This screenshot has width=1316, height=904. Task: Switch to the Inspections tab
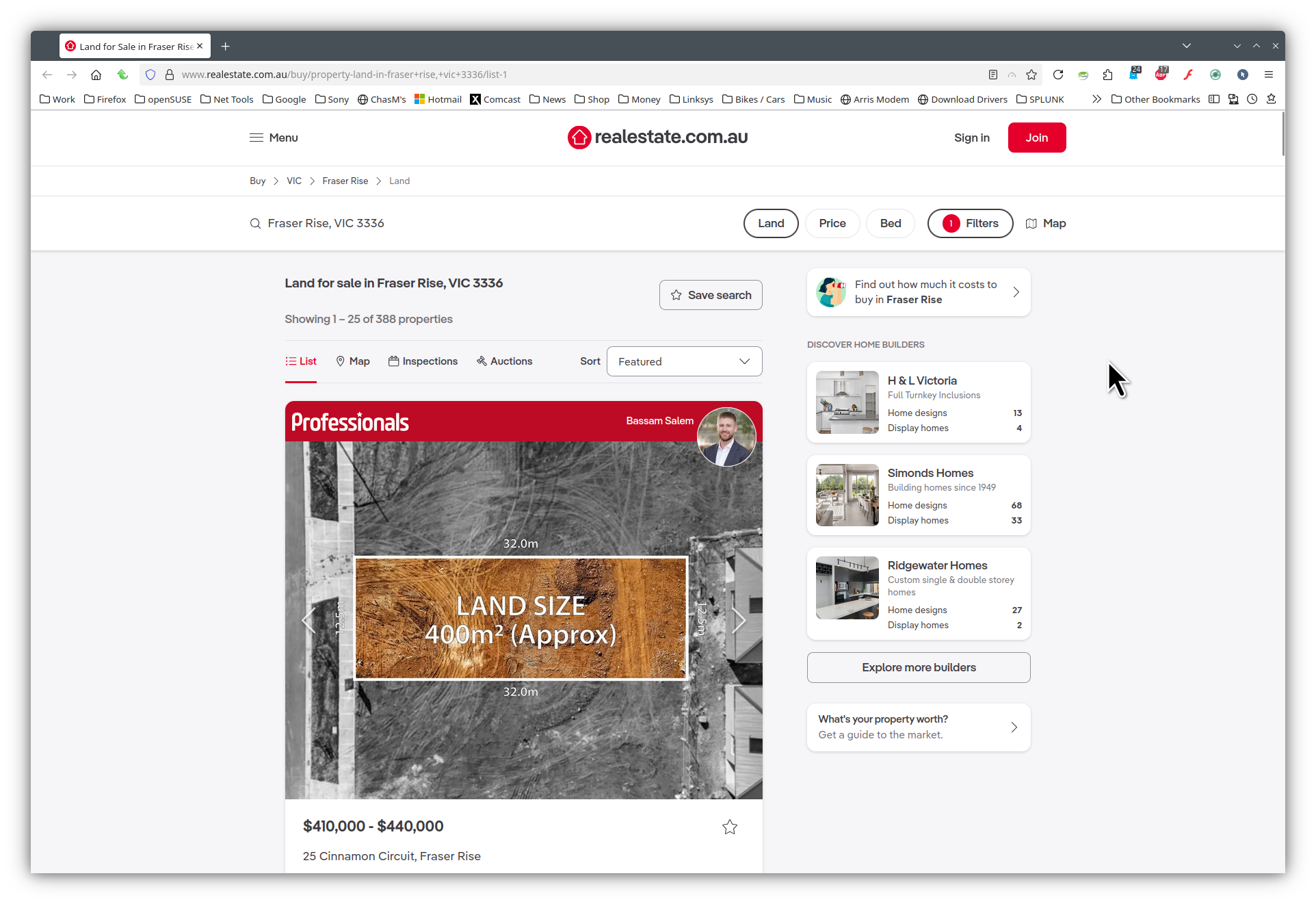point(423,361)
